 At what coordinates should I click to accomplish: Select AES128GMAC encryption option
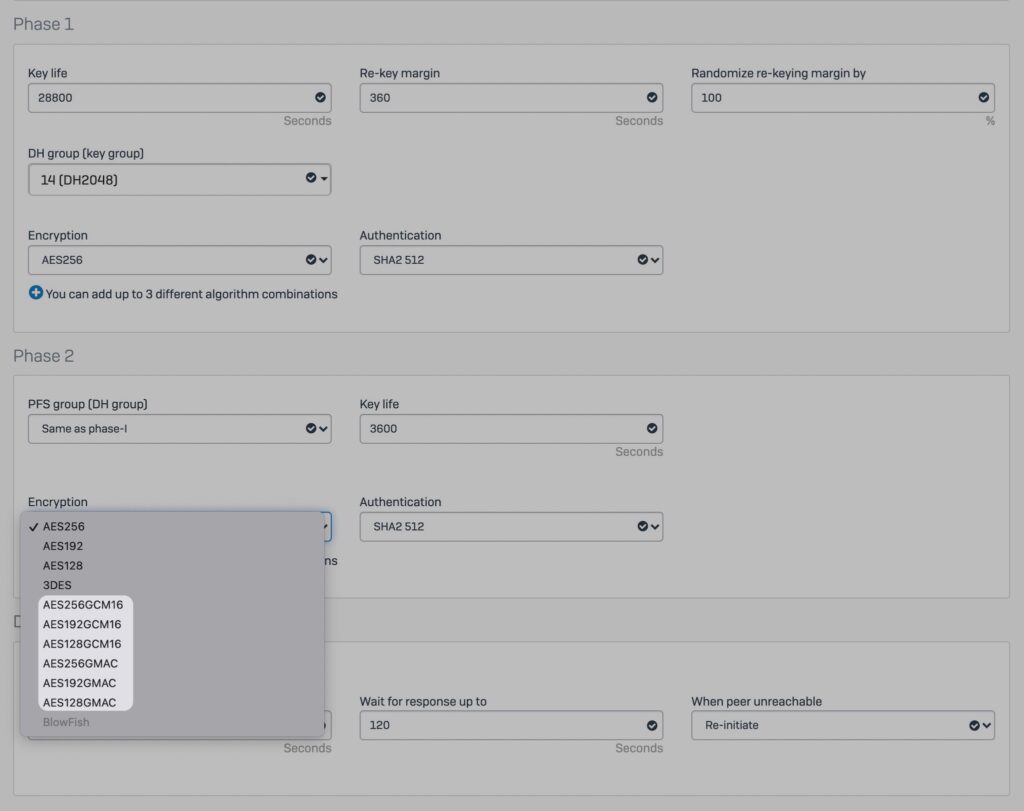(x=172, y=703)
